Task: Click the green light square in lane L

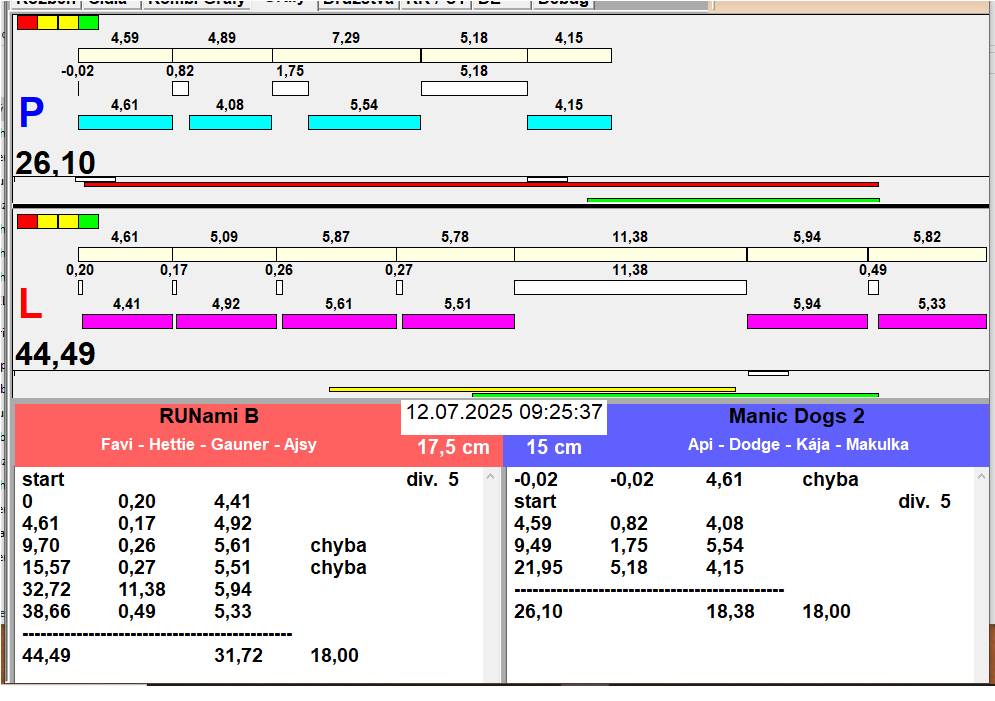Action: pos(89,221)
